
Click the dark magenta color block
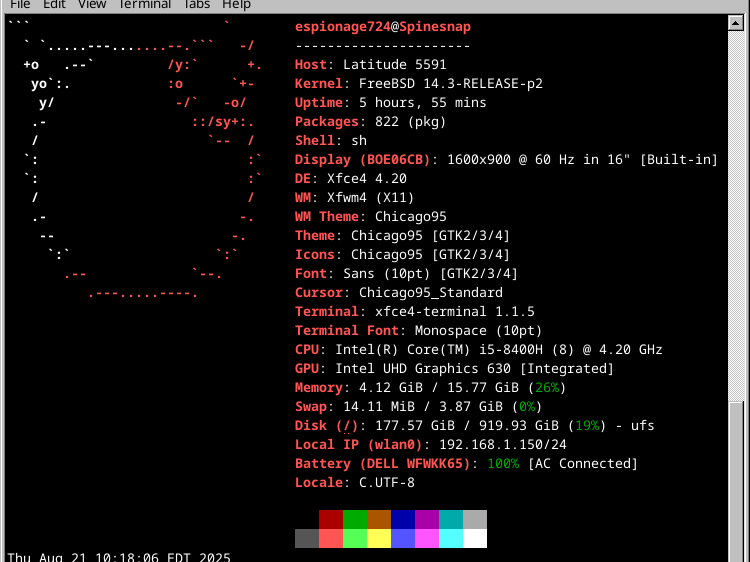coord(427,519)
